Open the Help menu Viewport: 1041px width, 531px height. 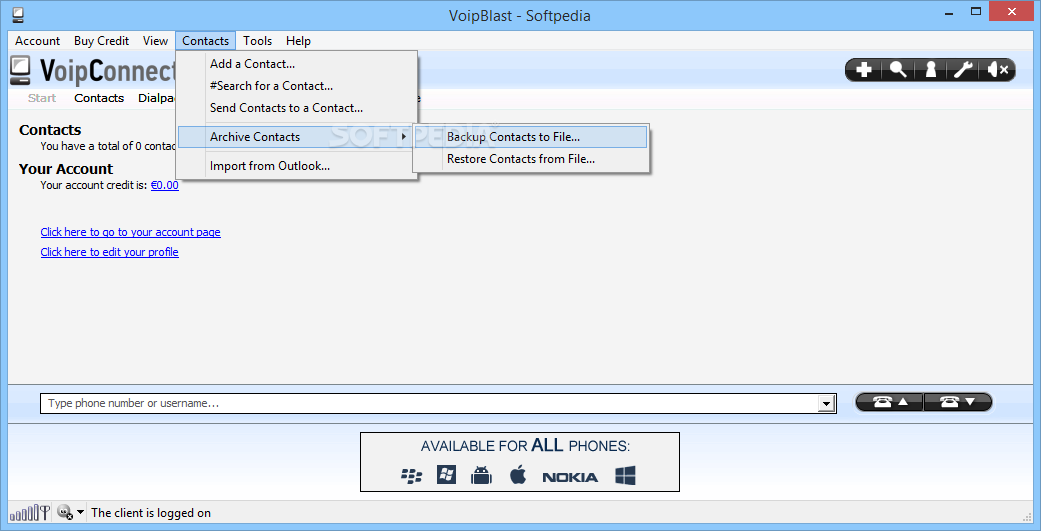[x=299, y=40]
